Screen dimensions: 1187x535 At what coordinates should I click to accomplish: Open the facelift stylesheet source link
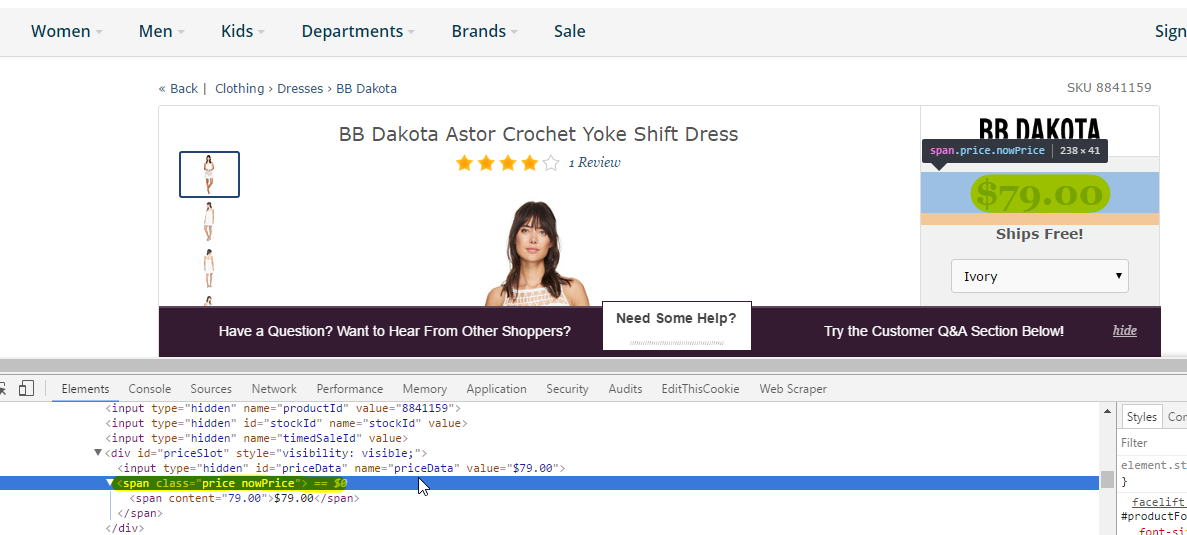(1159, 502)
